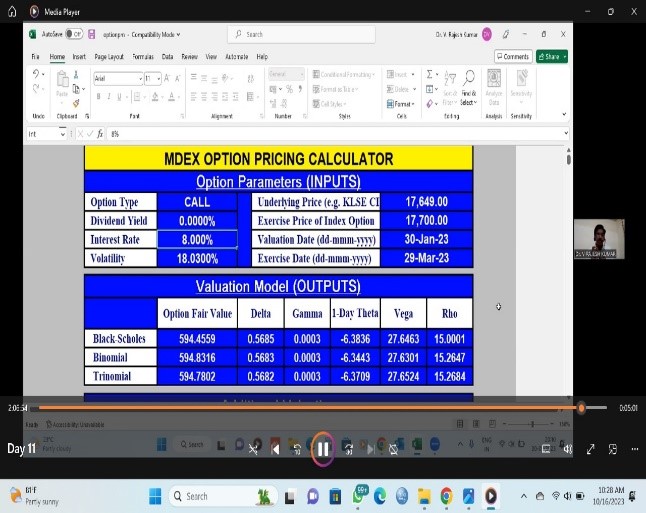Open Media Player more options menu
Screen dimensions: 646x513
coord(635,449)
